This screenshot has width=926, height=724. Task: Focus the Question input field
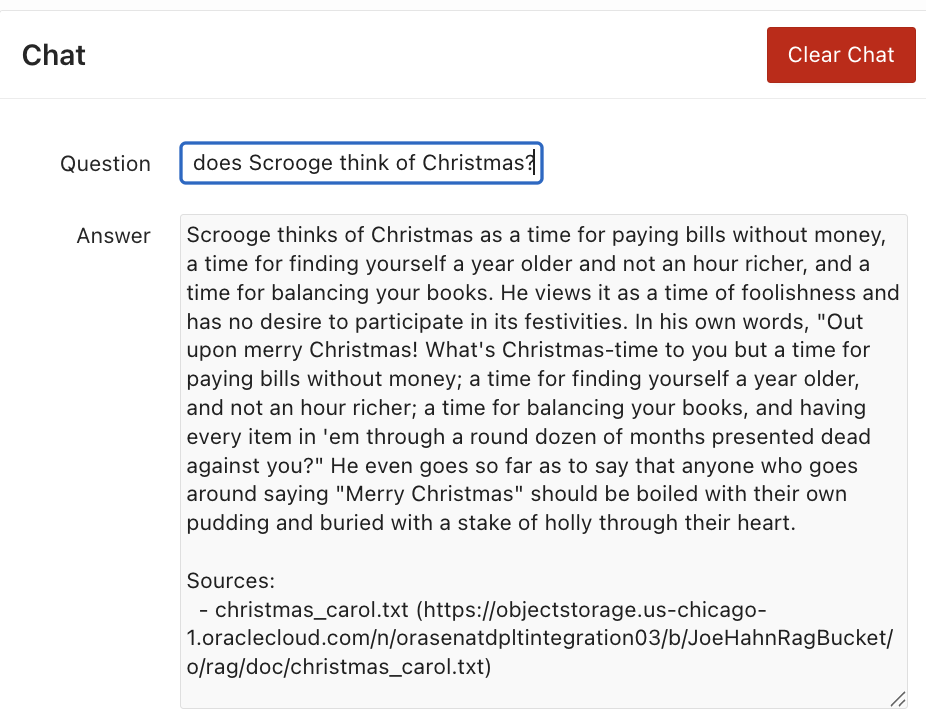(x=361, y=163)
